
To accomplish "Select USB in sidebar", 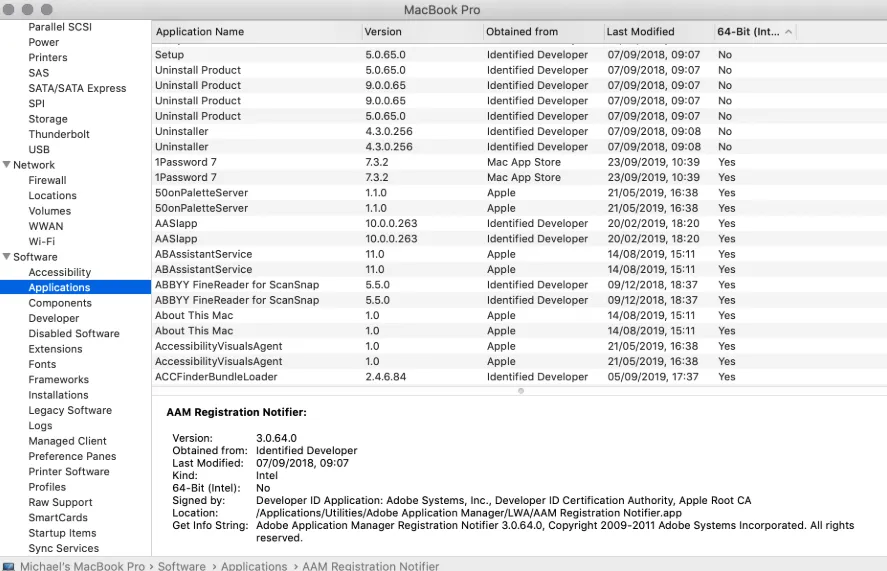I will click(x=38, y=149).
